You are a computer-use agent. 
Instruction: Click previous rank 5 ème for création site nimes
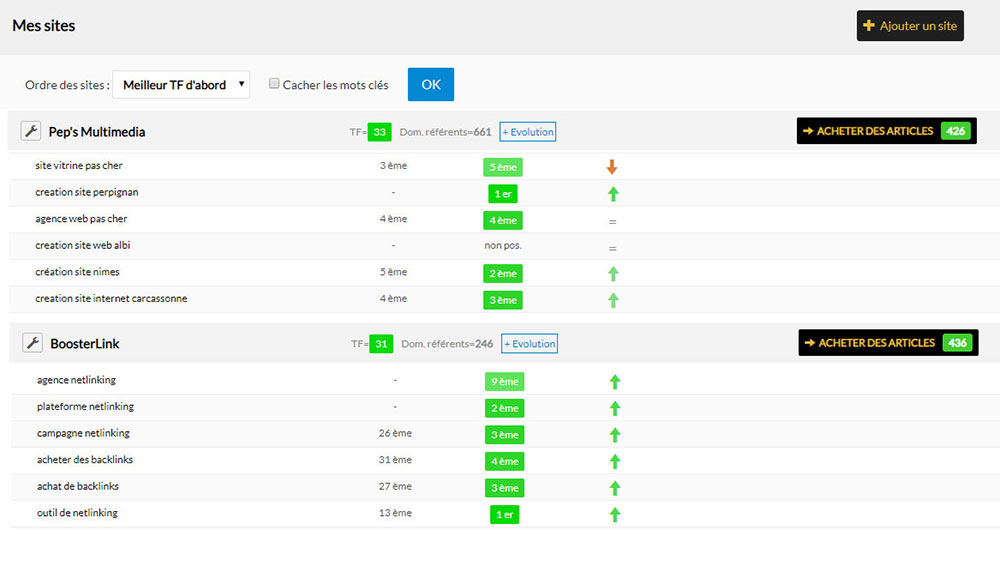(393, 272)
